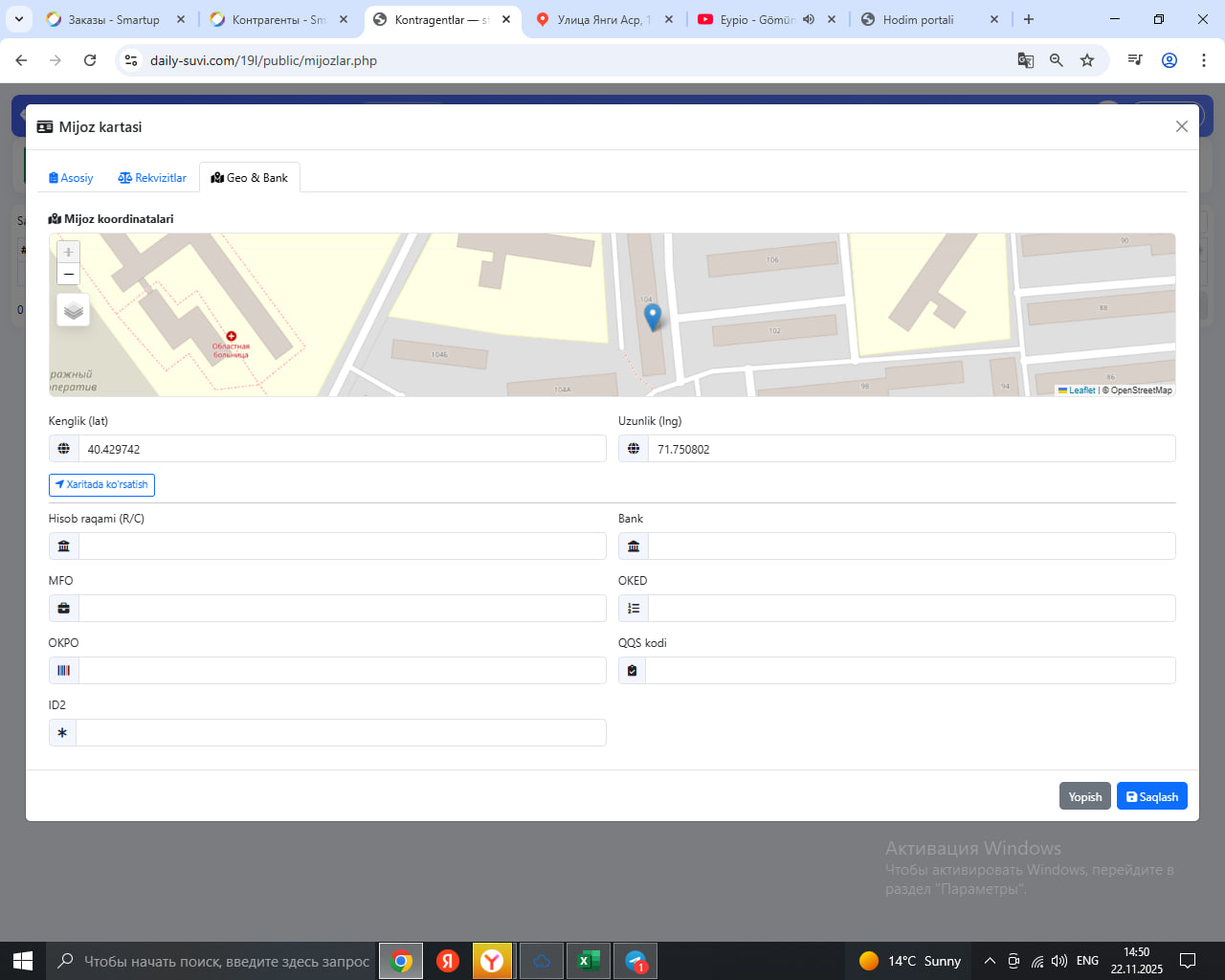Screen dimensions: 1225x980
Task: Open the Chrome three-dot menu
Action: 1204,60
